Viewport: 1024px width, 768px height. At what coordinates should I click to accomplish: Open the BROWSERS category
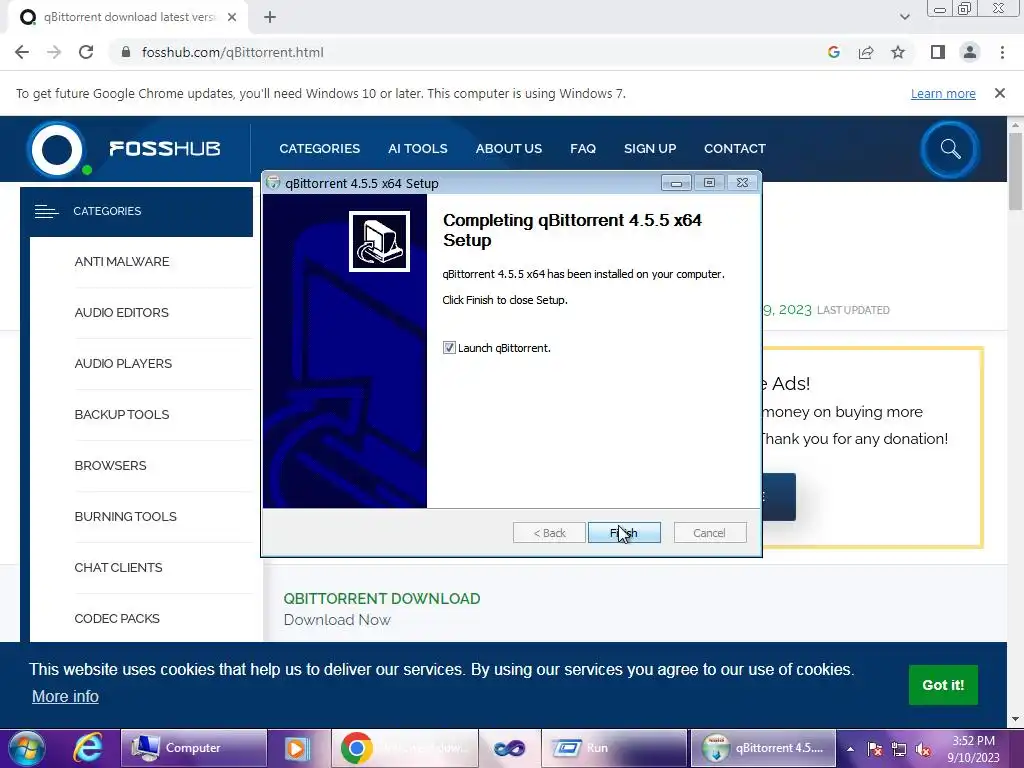point(110,466)
